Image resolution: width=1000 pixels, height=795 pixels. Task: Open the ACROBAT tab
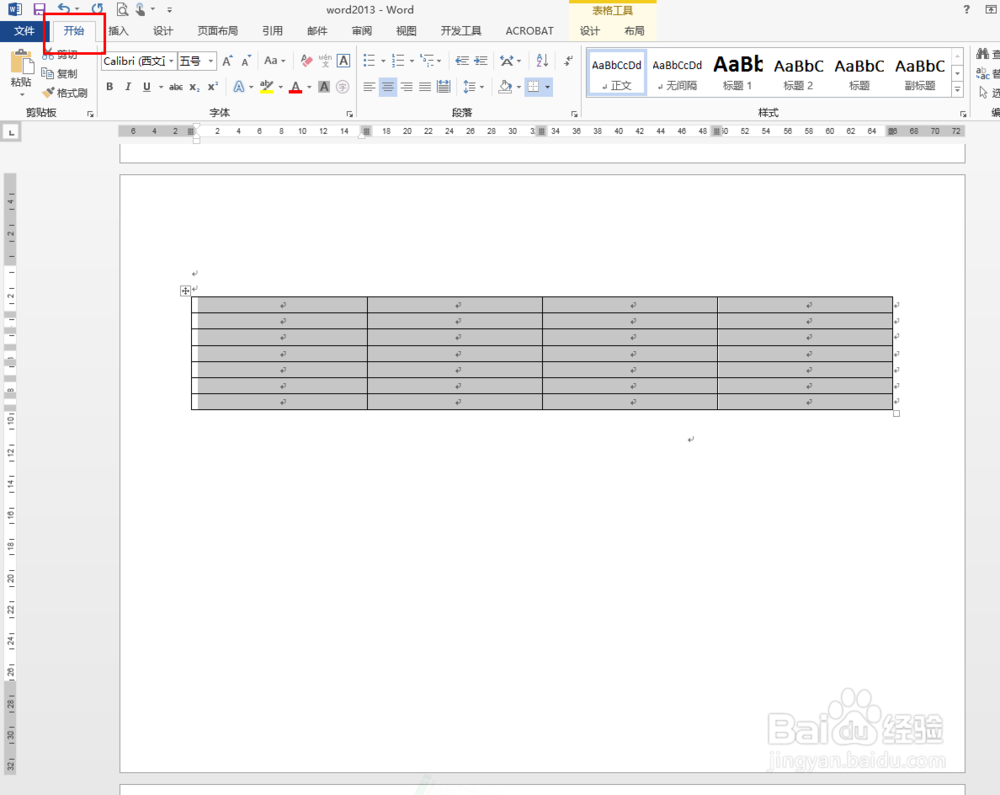(529, 31)
